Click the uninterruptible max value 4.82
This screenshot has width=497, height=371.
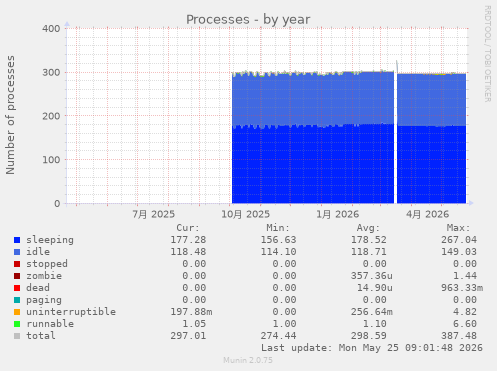465,312
